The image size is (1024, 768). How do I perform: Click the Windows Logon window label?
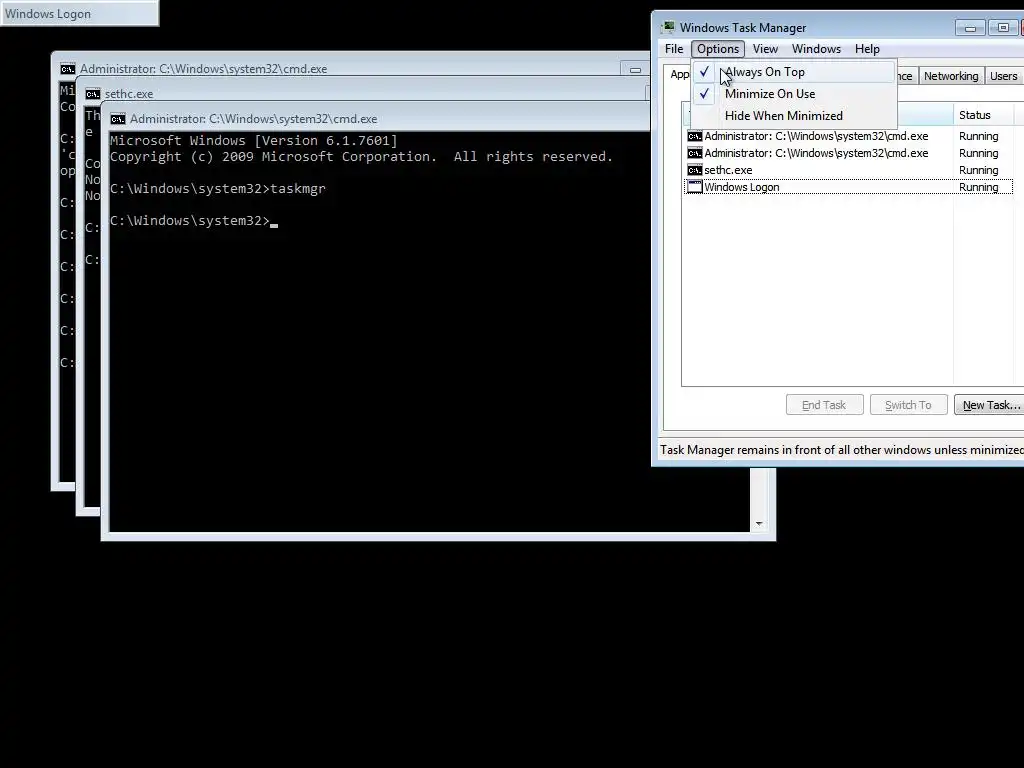(48, 14)
